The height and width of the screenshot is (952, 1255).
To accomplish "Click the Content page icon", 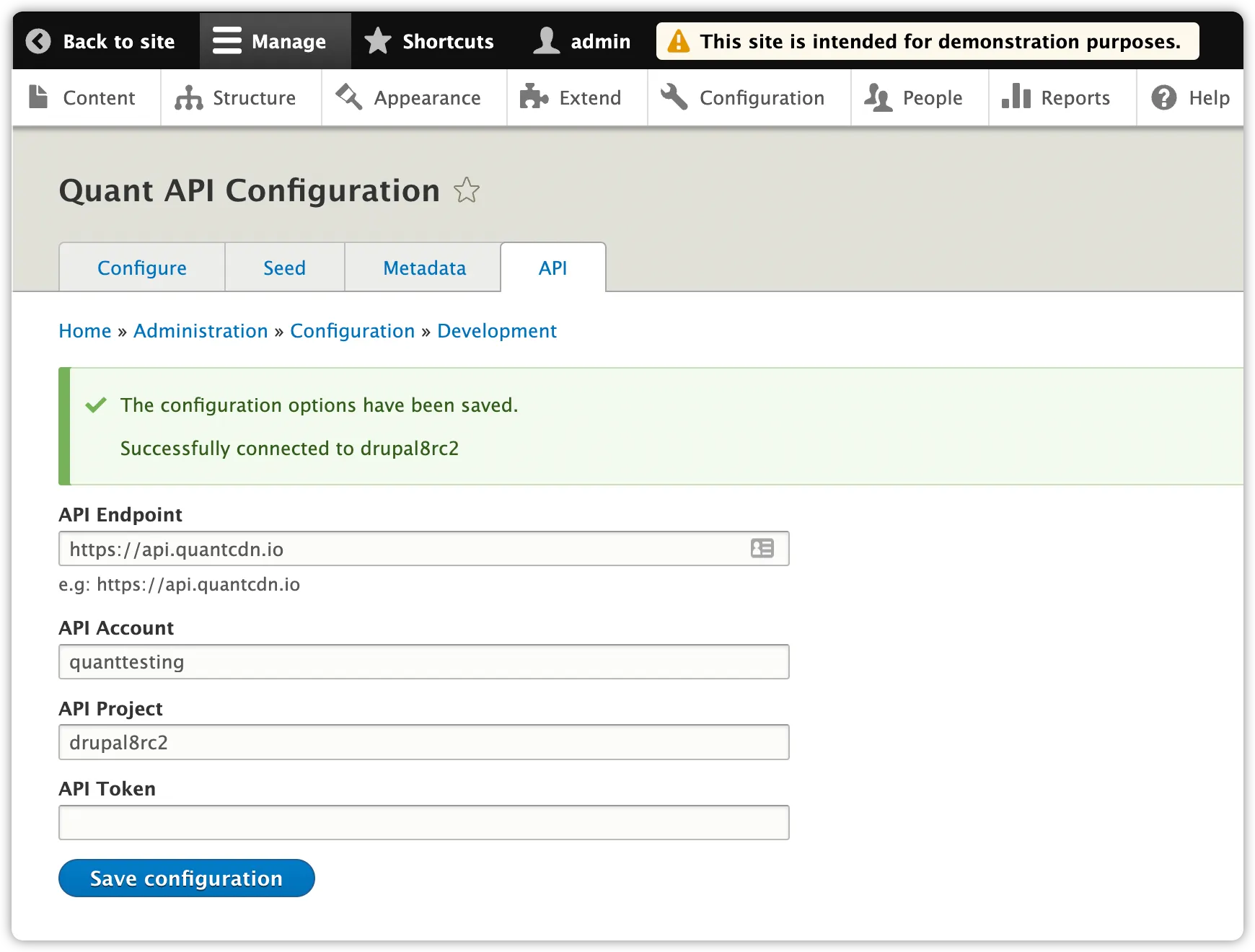I will click(x=38, y=96).
